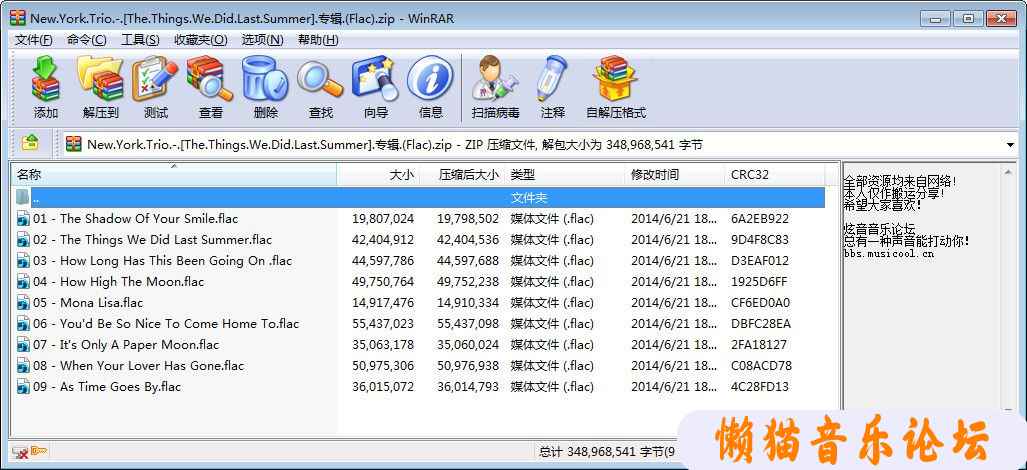1027x470 pixels.
Task: Click the drive icon in status bar
Action: click(x=20, y=452)
